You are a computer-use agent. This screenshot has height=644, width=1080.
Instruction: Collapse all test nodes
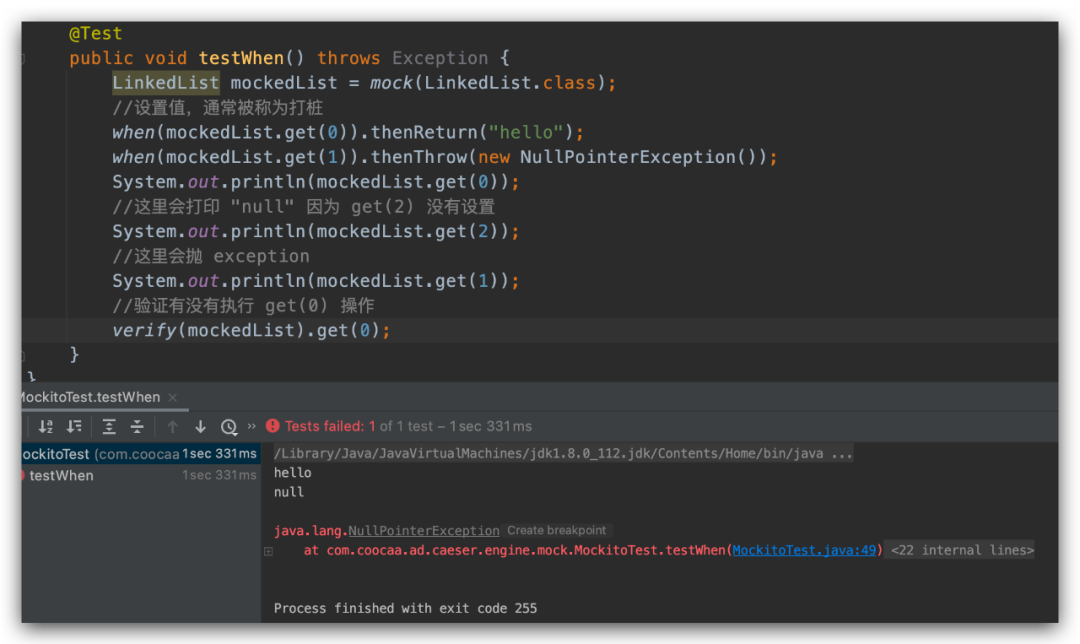coord(137,426)
